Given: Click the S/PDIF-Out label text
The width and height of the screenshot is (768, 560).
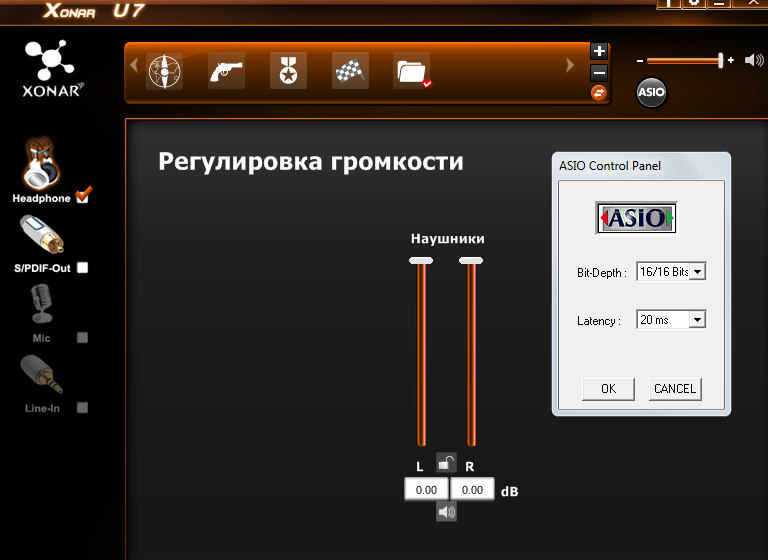Looking at the screenshot, I should pyautogui.click(x=42, y=268).
